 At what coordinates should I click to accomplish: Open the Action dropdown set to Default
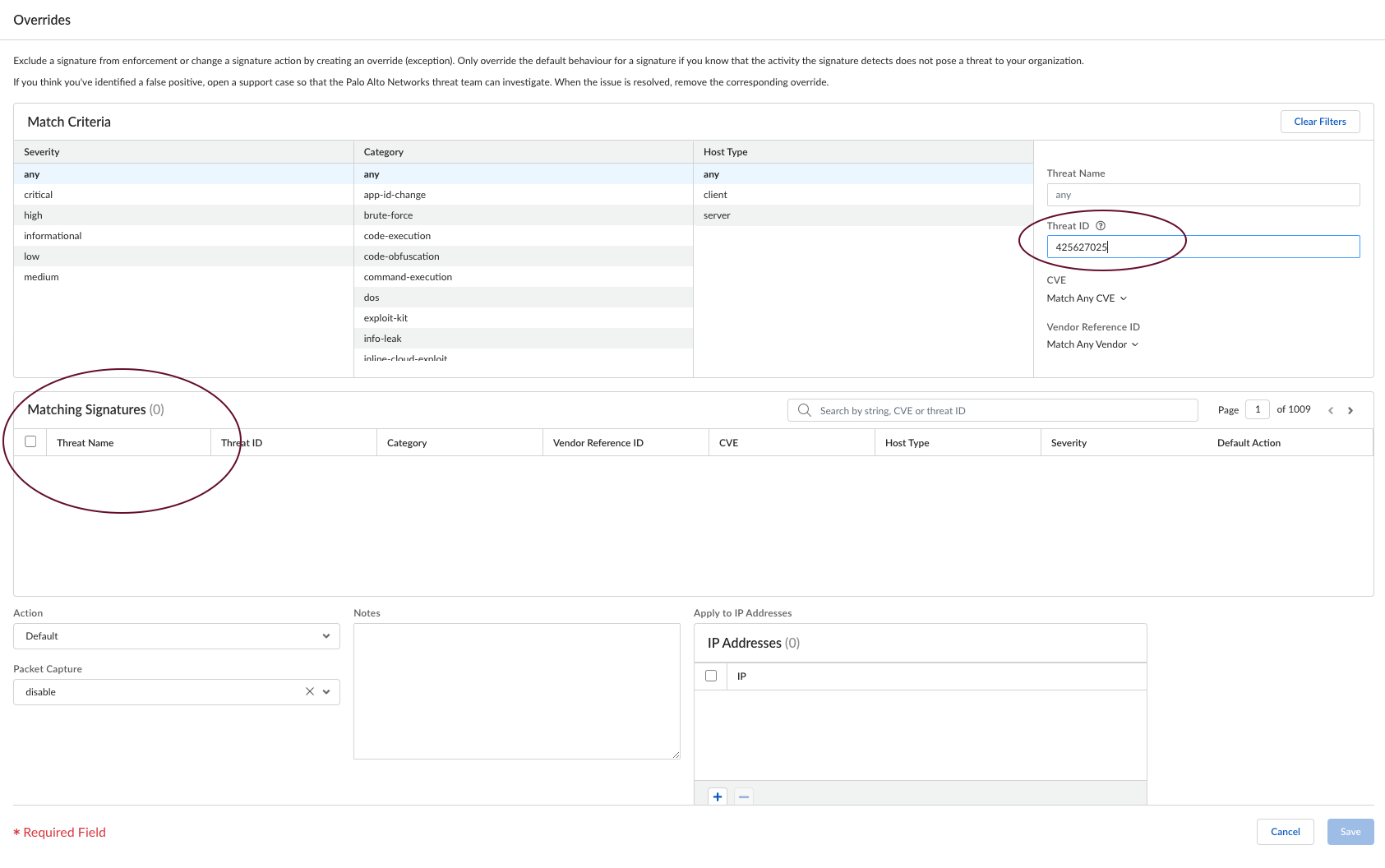tap(176, 636)
